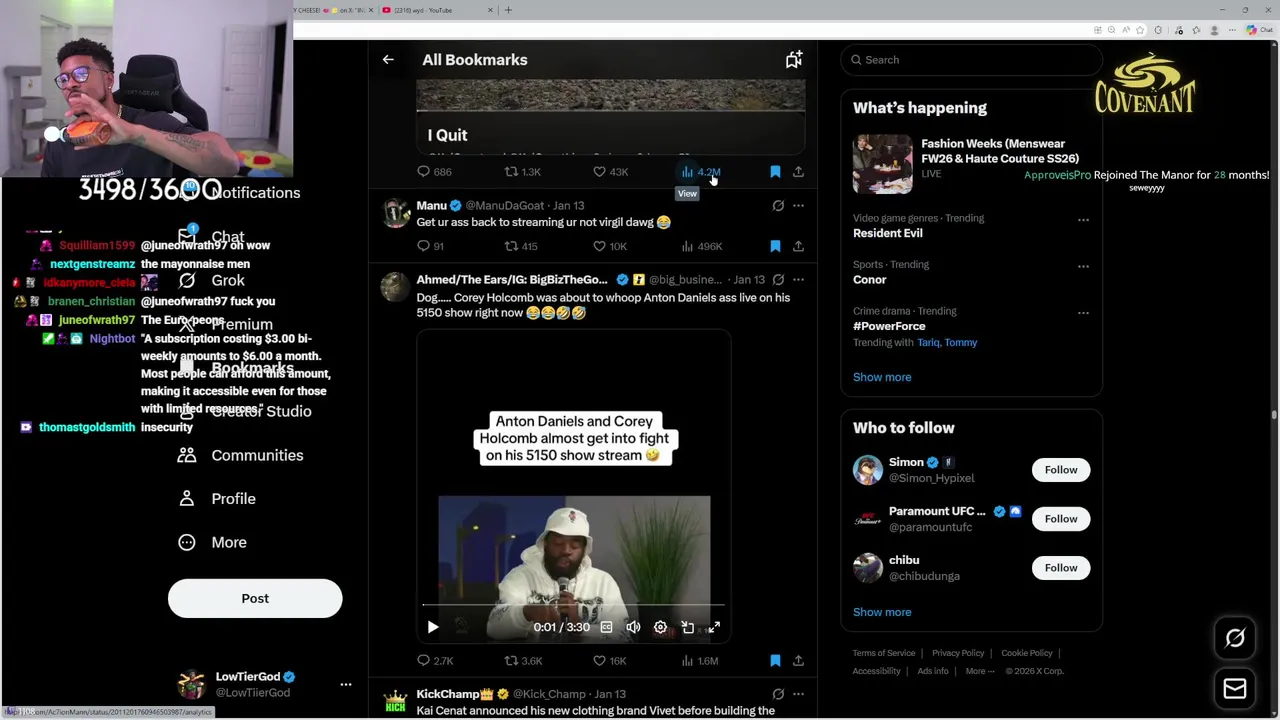The height and width of the screenshot is (720, 1280).
Task: Open the add bookmark folder icon
Action: click(x=793, y=60)
